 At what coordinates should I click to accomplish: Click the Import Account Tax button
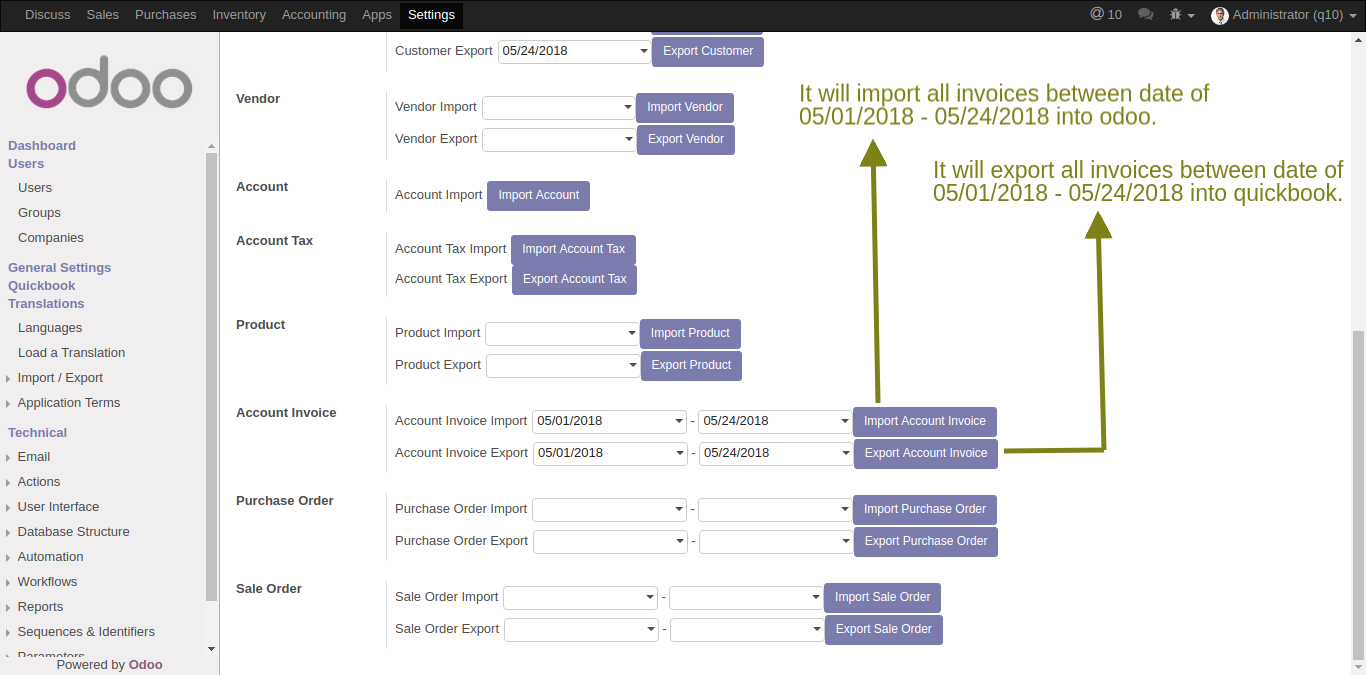tap(573, 249)
